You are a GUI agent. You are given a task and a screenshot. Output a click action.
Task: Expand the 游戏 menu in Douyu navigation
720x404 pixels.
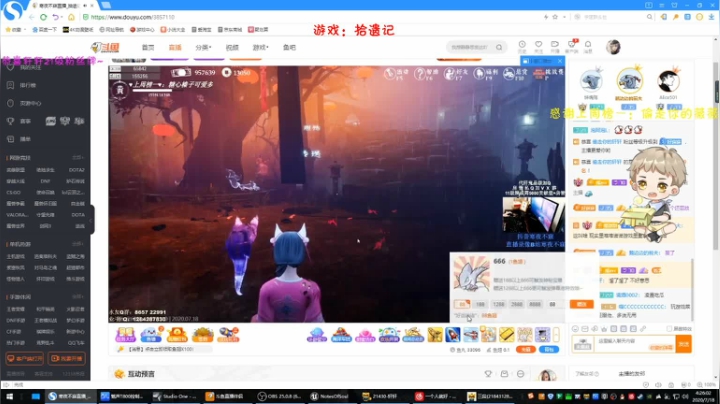[260, 47]
